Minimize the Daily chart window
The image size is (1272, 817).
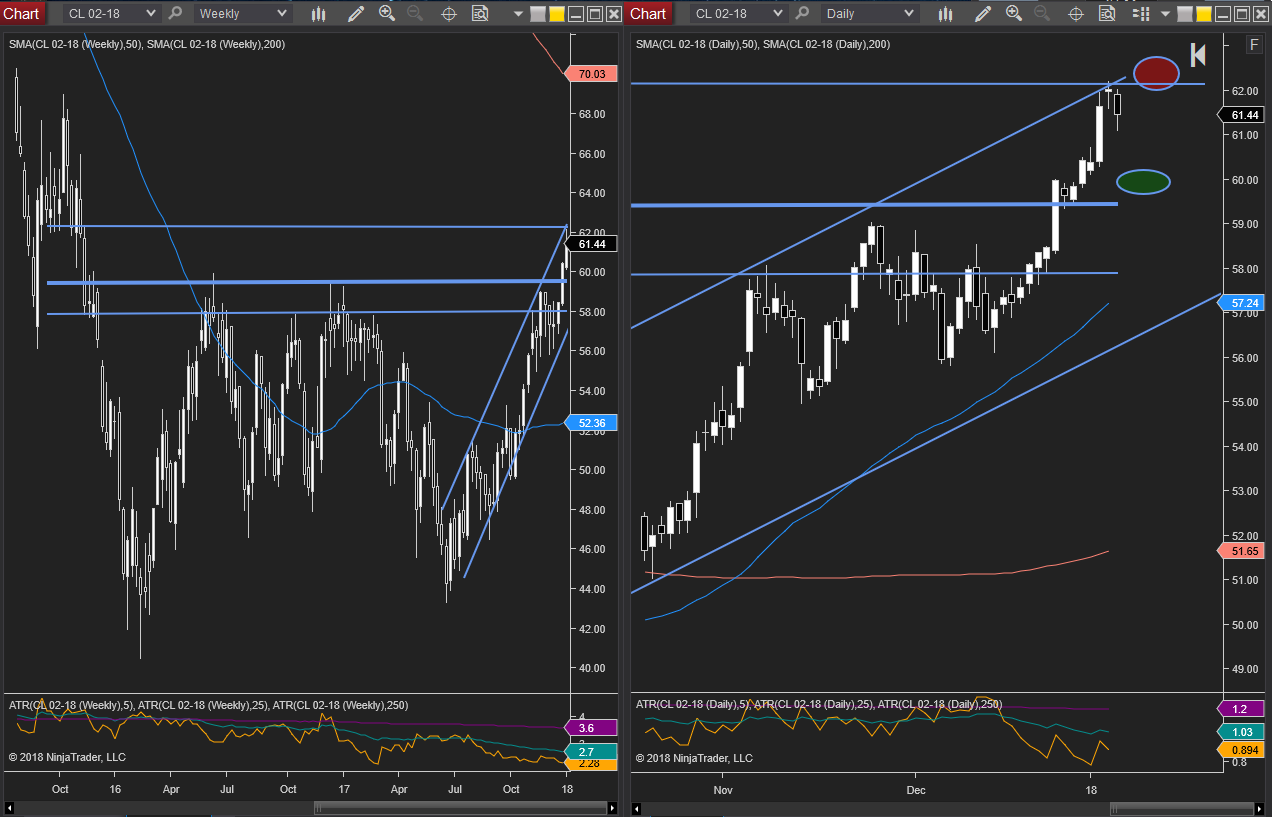(1222, 14)
